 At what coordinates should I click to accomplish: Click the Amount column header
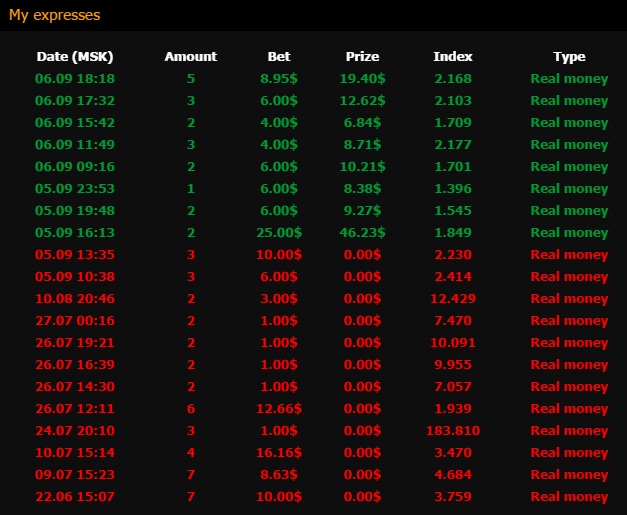click(190, 57)
